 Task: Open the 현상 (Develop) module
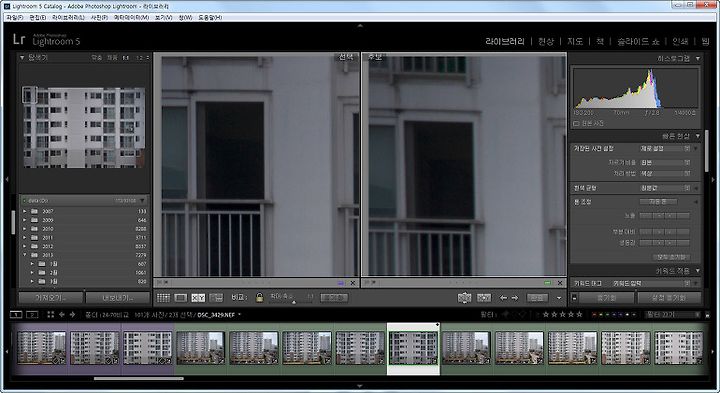click(x=546, y=41)
